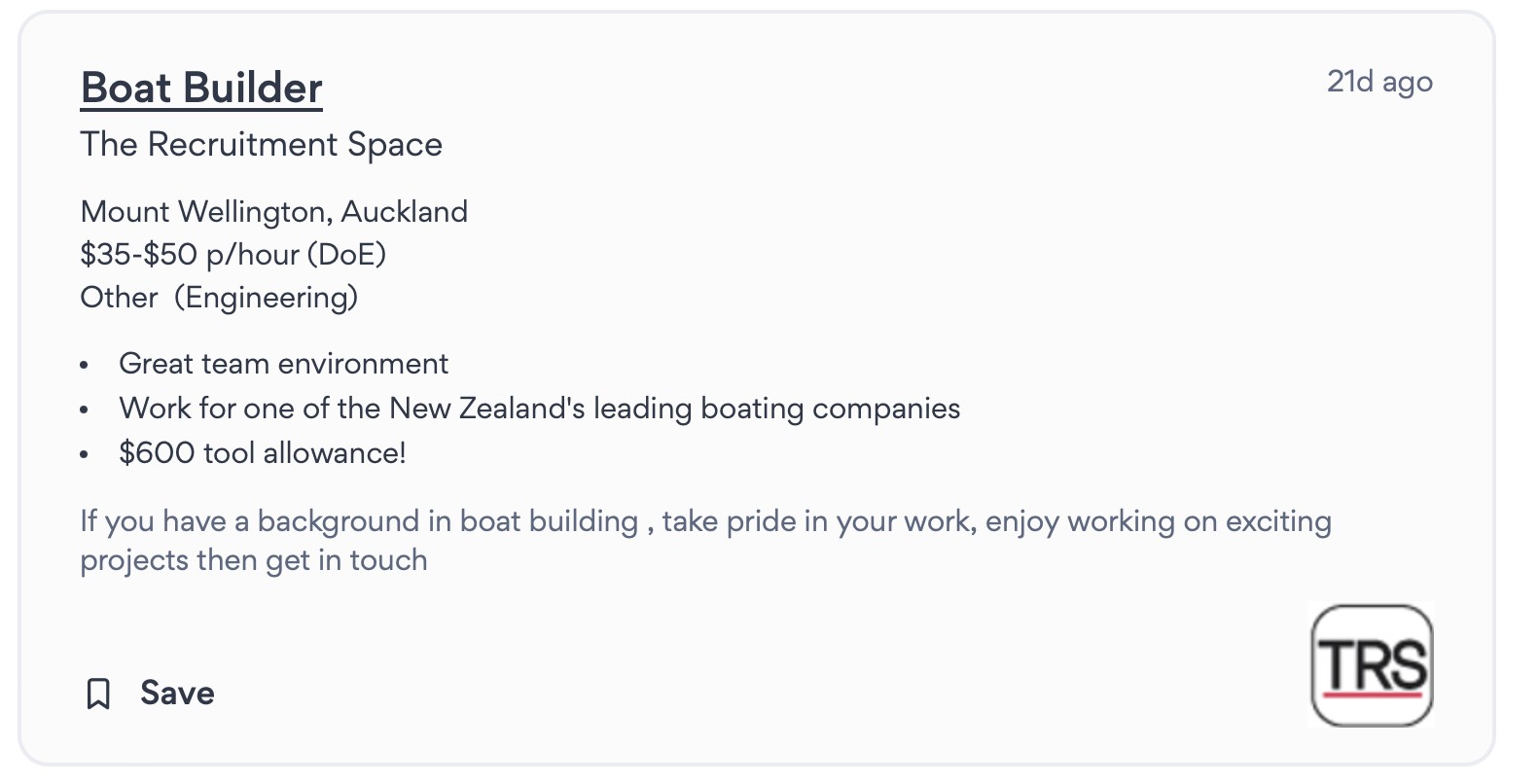The width and height of the screenshot is (1539, 784).
Task: Click the Auckland region text
Action: (405, 211)
